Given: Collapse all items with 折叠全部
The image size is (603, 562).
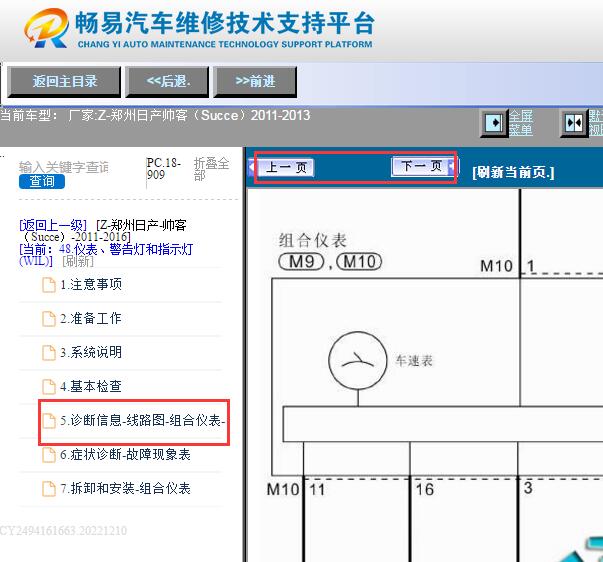Looking at the screenshot, I should tap(211, 169).
